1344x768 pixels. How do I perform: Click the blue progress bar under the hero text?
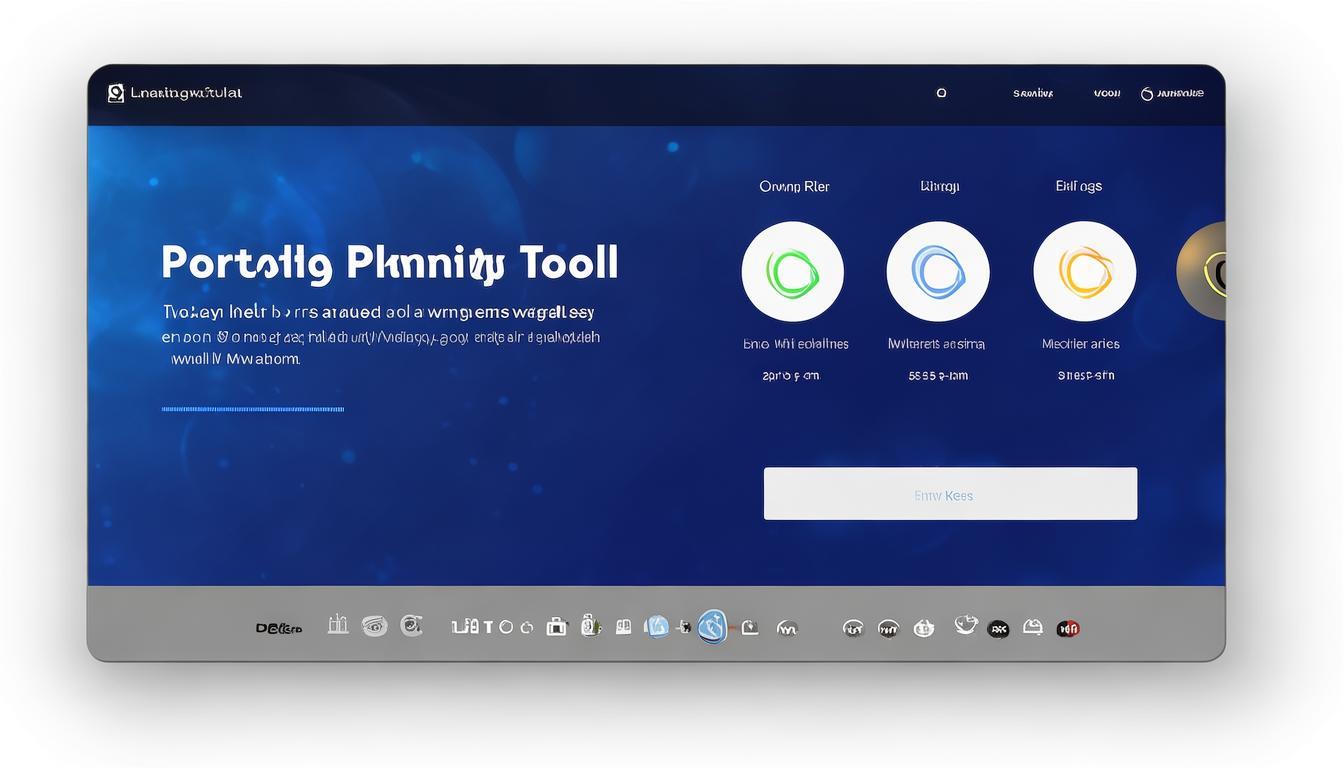click(252, 409)
